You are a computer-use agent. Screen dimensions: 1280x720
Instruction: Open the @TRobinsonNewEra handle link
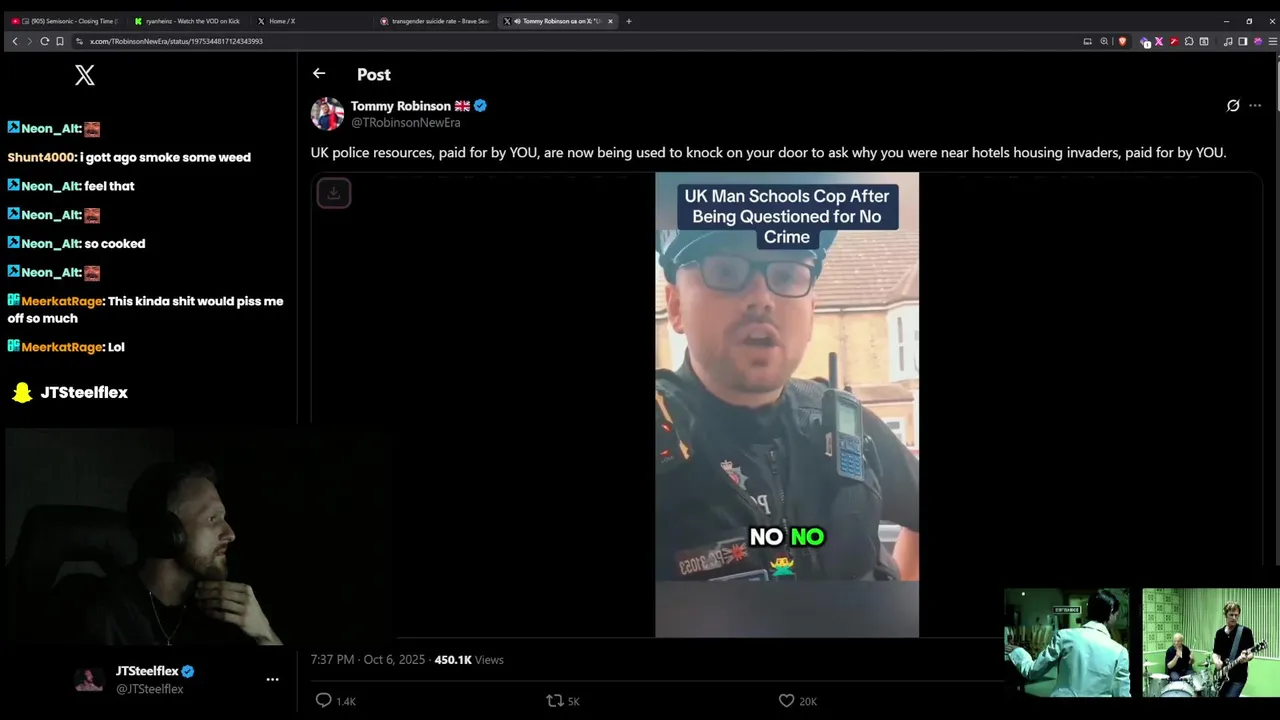click(405, 123)
